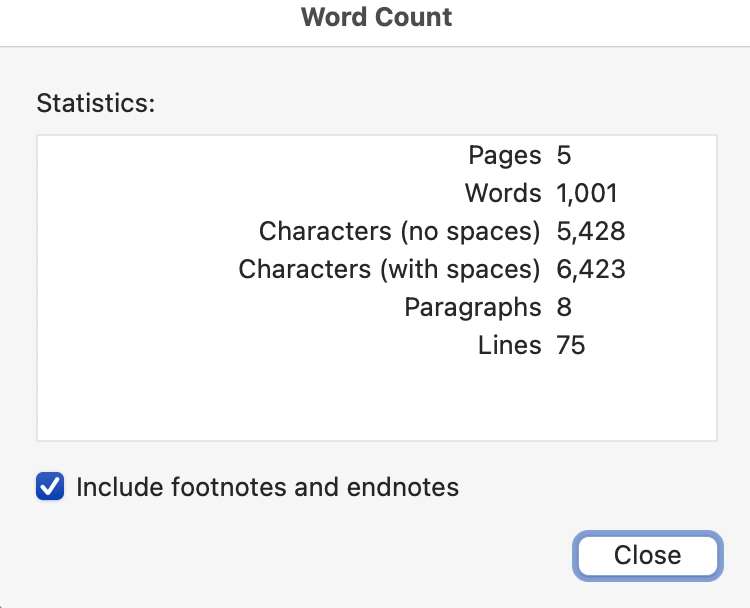This screenshot has width=750, height=608.
Task: Click the Pages value of 5
Action: (x=564, y=155)
